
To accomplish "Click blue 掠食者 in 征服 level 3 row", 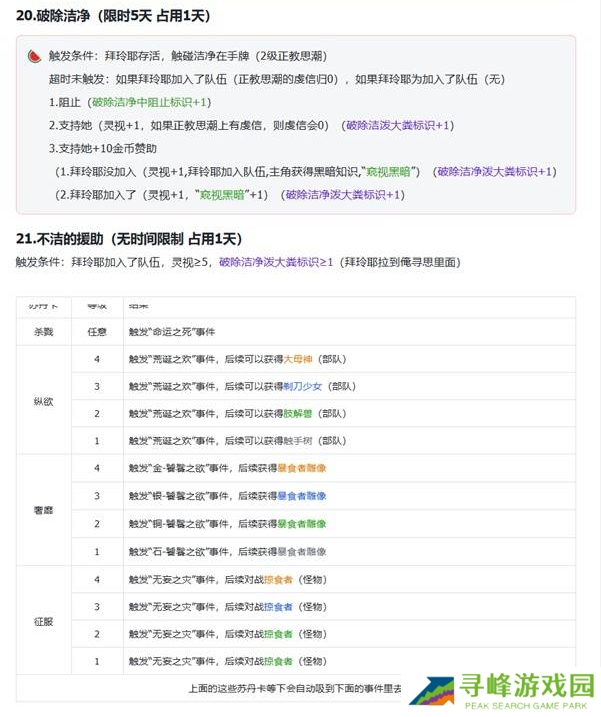I will point(278,607).
